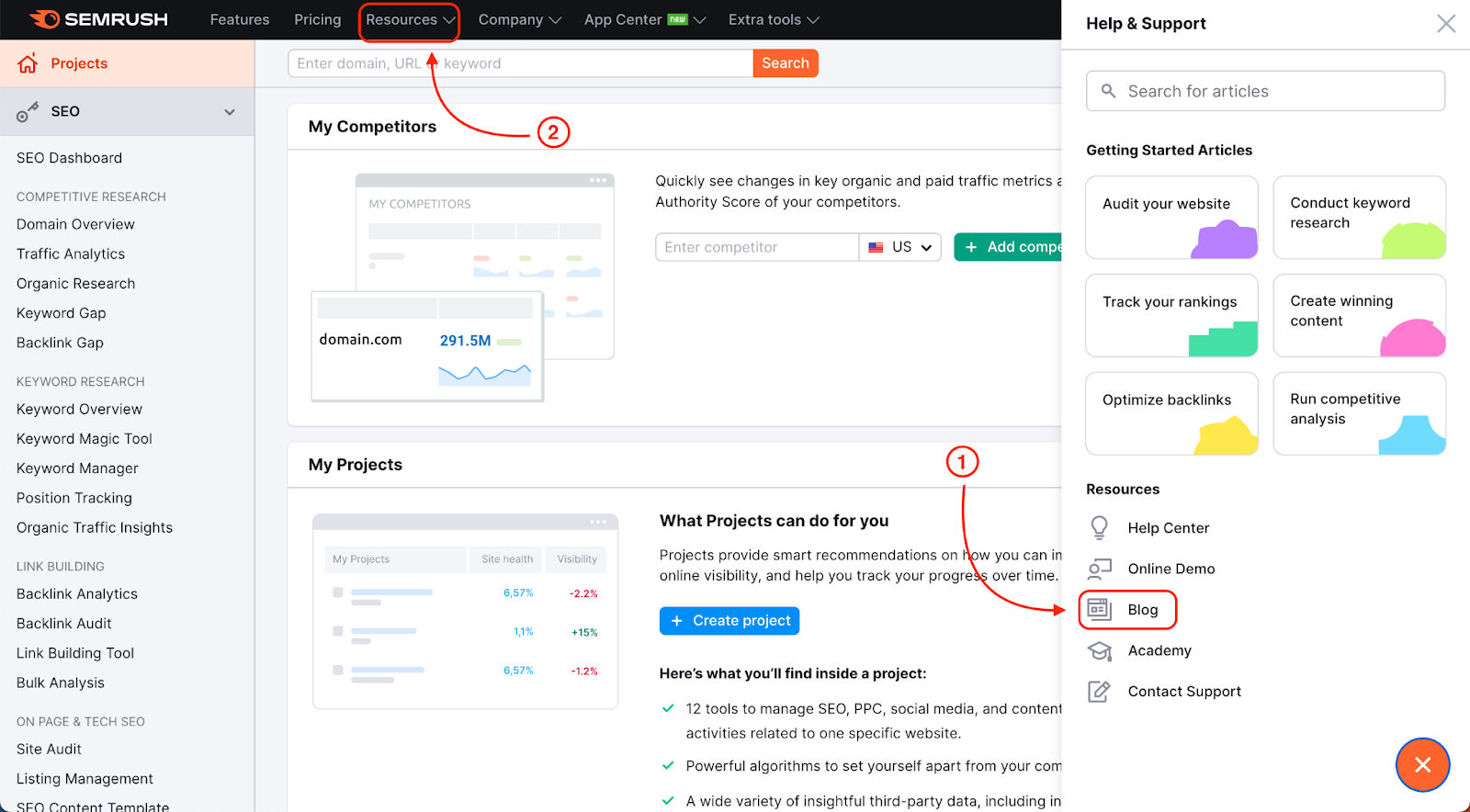The image size is (1470, 812).
Task: Open Audit your website article card
Action: (x=1171, y=218)
